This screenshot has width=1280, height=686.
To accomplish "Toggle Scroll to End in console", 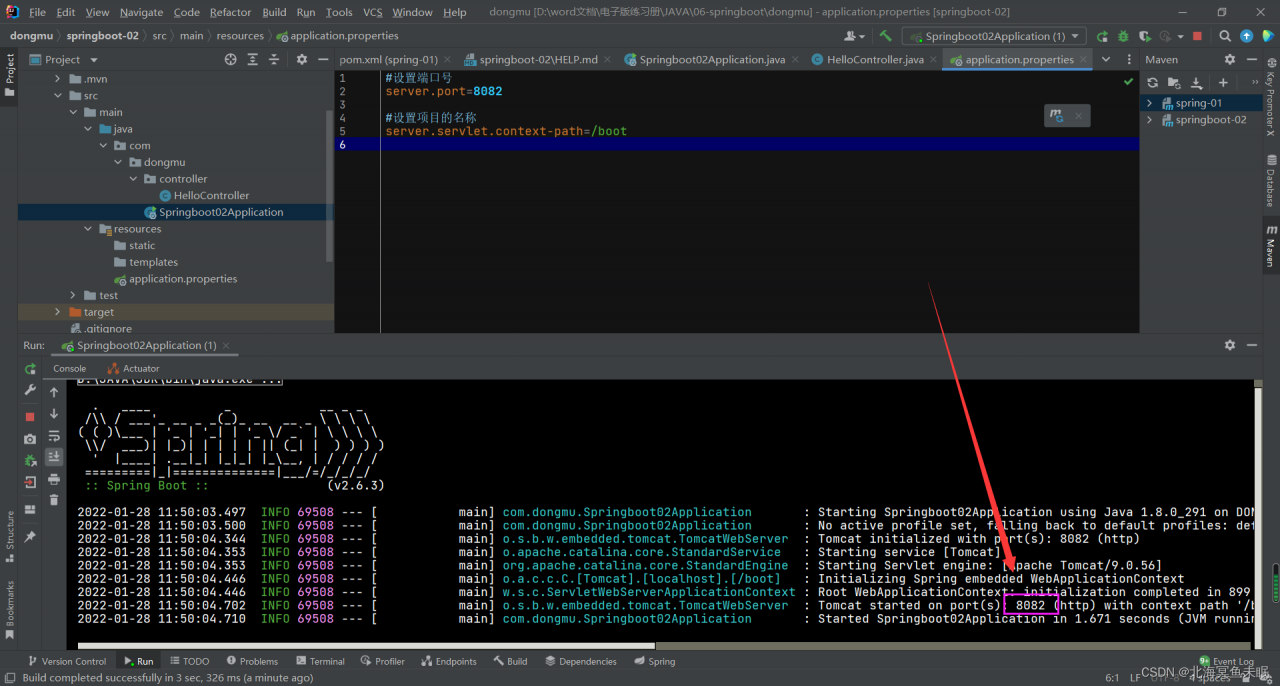I will 54,457.
